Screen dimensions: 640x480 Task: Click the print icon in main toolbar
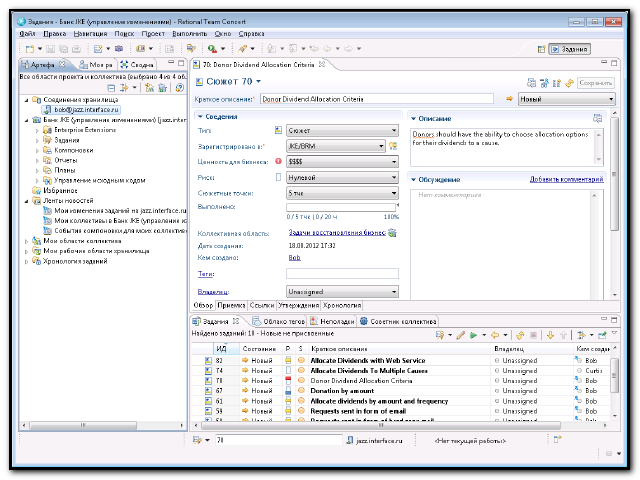pos(76,49)
